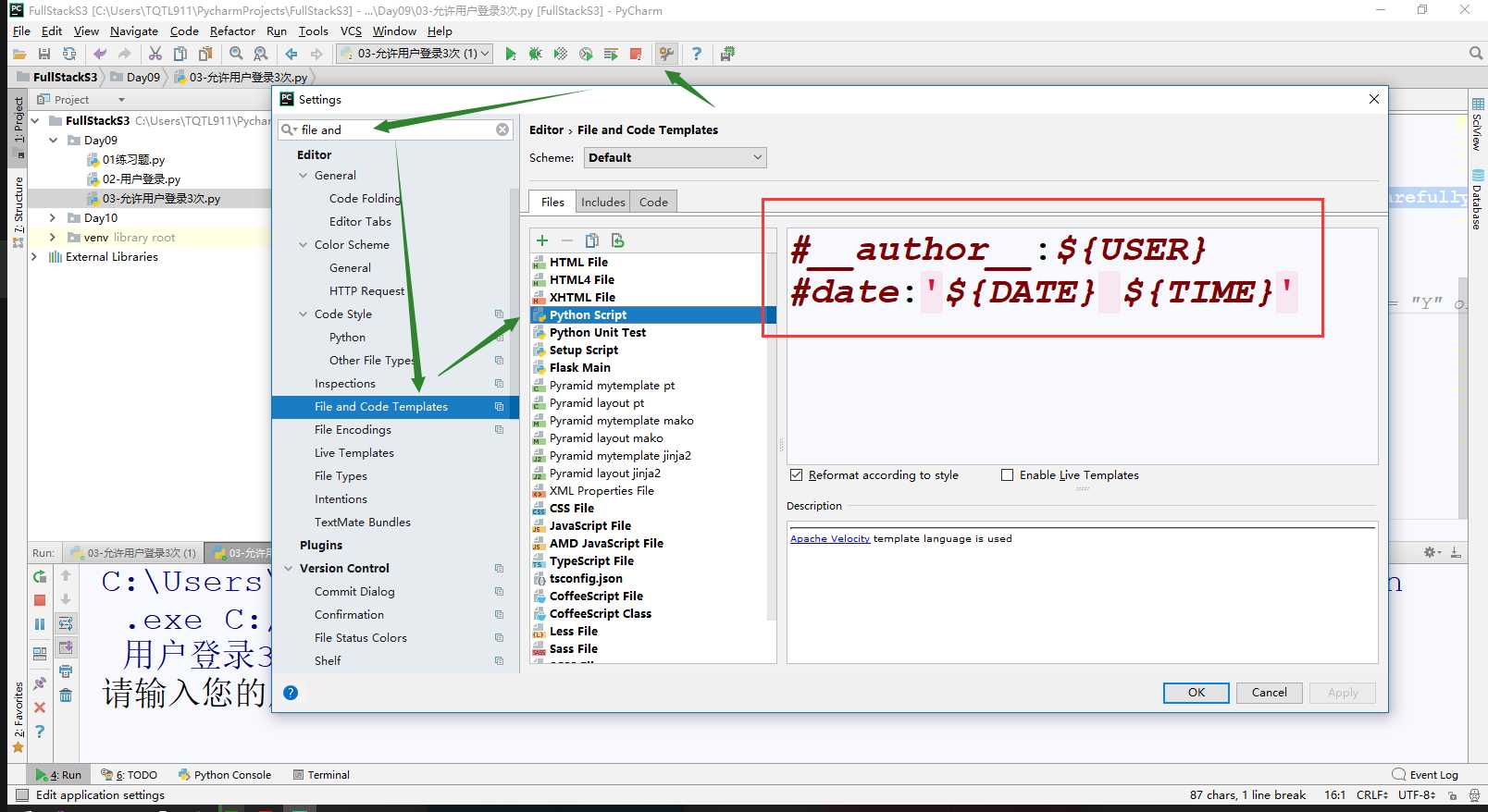Click the OK button
This screenshot has height=812, width=1488.
point(1196,693)
